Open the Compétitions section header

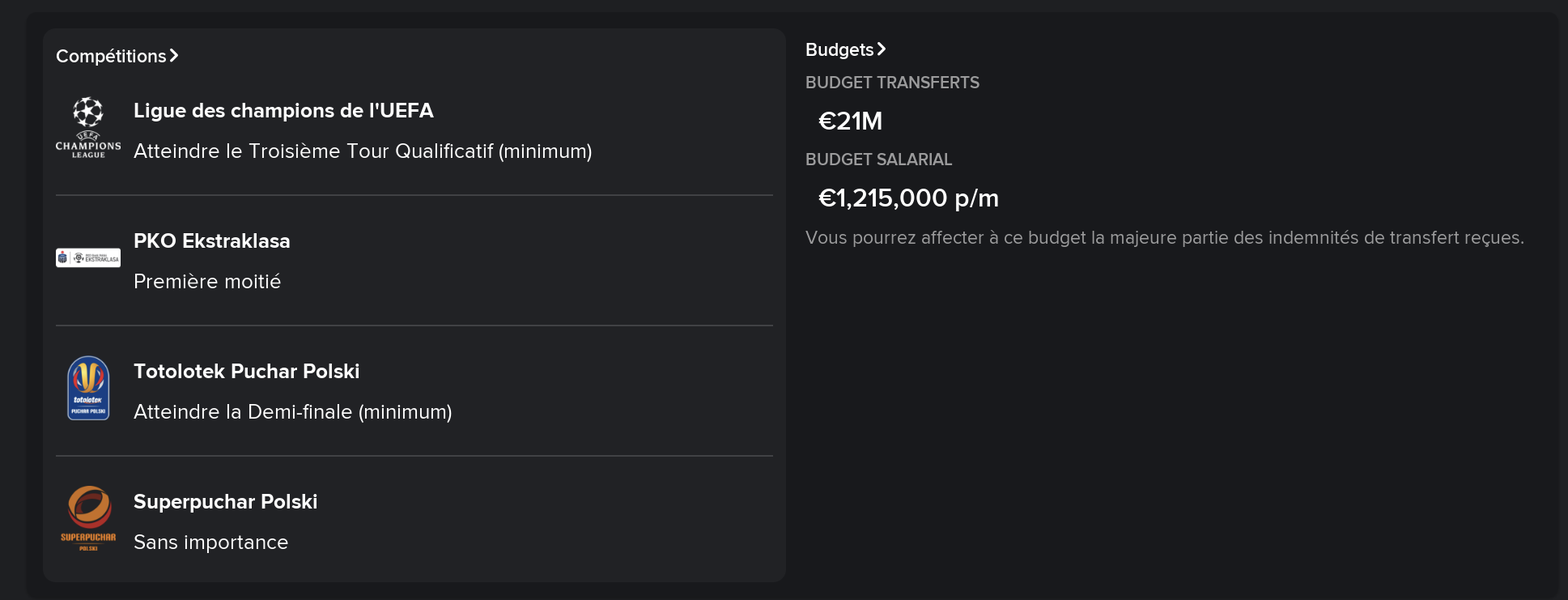pos(117,56)
